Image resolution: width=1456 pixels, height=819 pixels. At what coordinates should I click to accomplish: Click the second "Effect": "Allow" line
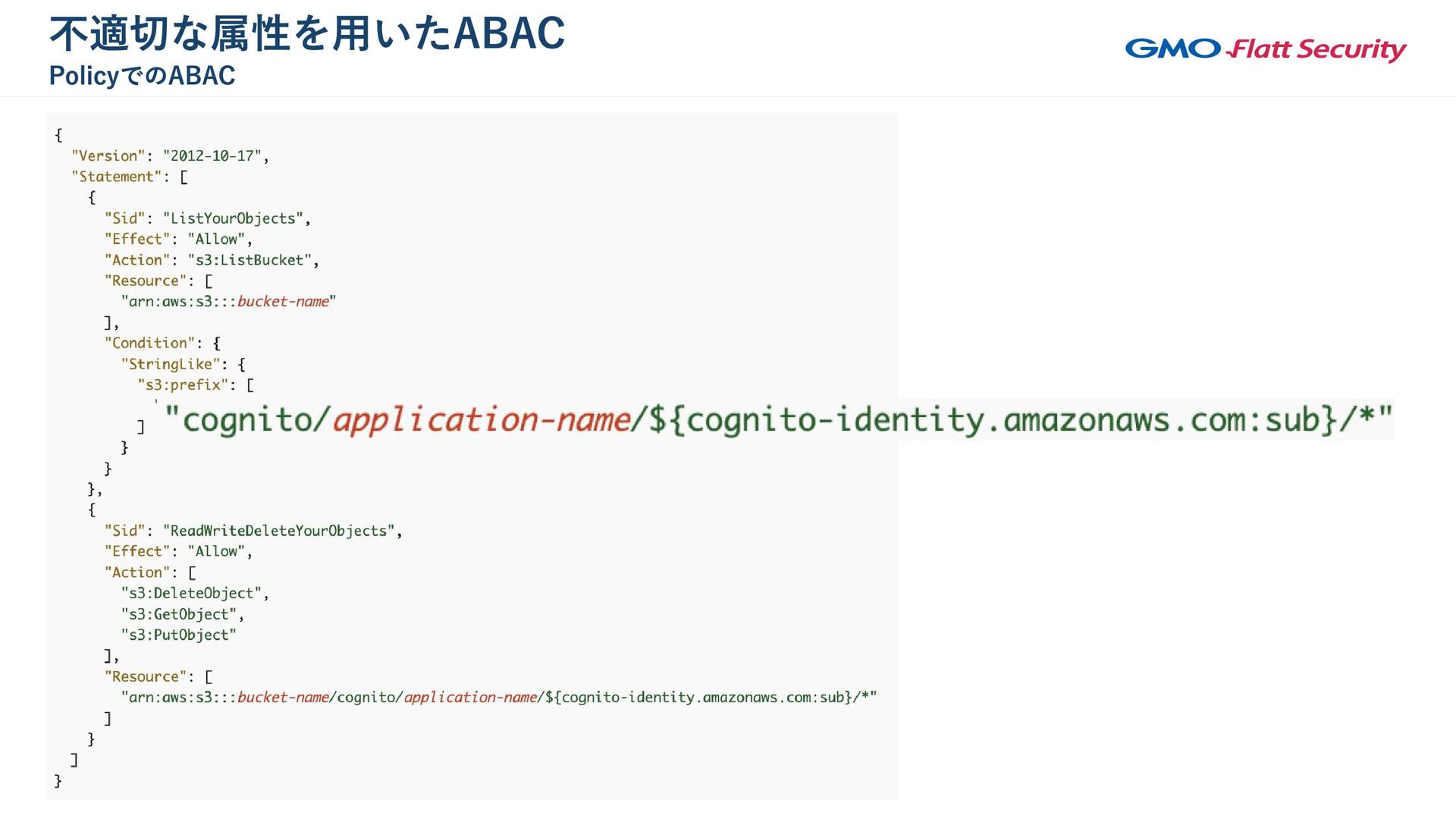(178, 551)
